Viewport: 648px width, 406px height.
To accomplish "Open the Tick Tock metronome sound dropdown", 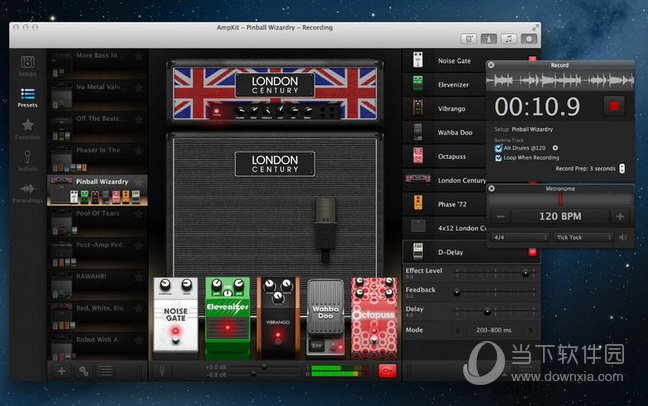I will (x=584, y=237).
